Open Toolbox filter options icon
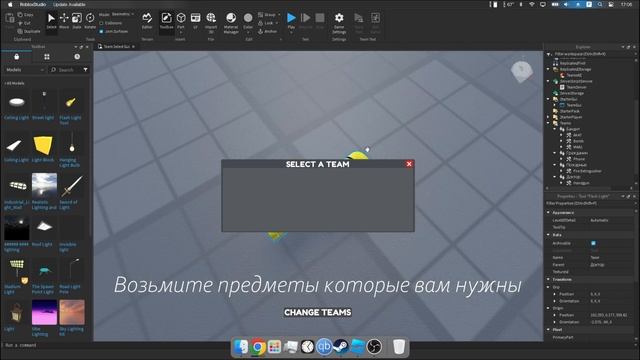Screen dimensions: 640x360 coord(85,70)
